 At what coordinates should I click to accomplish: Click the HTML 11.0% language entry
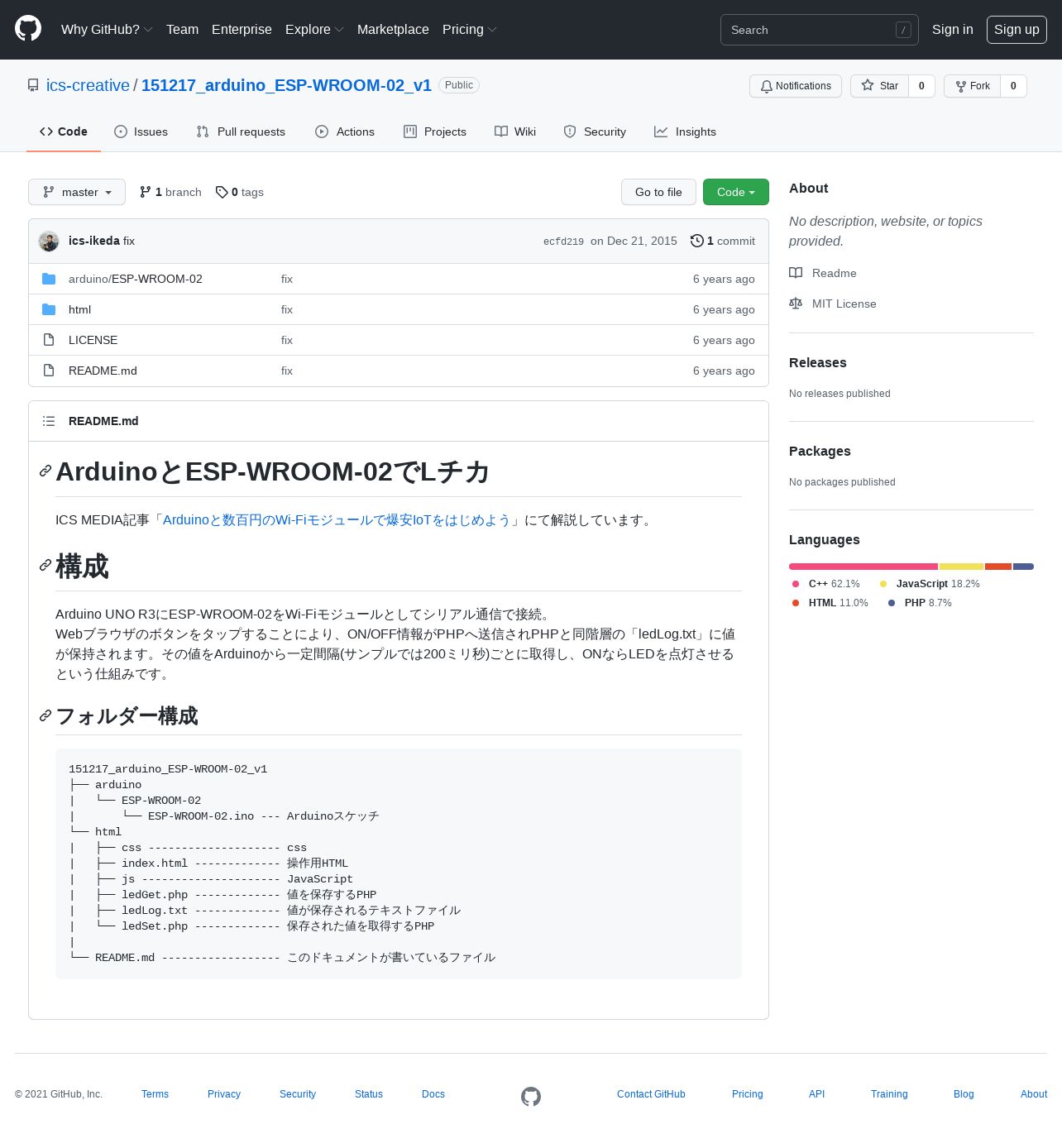coord(830,603)
